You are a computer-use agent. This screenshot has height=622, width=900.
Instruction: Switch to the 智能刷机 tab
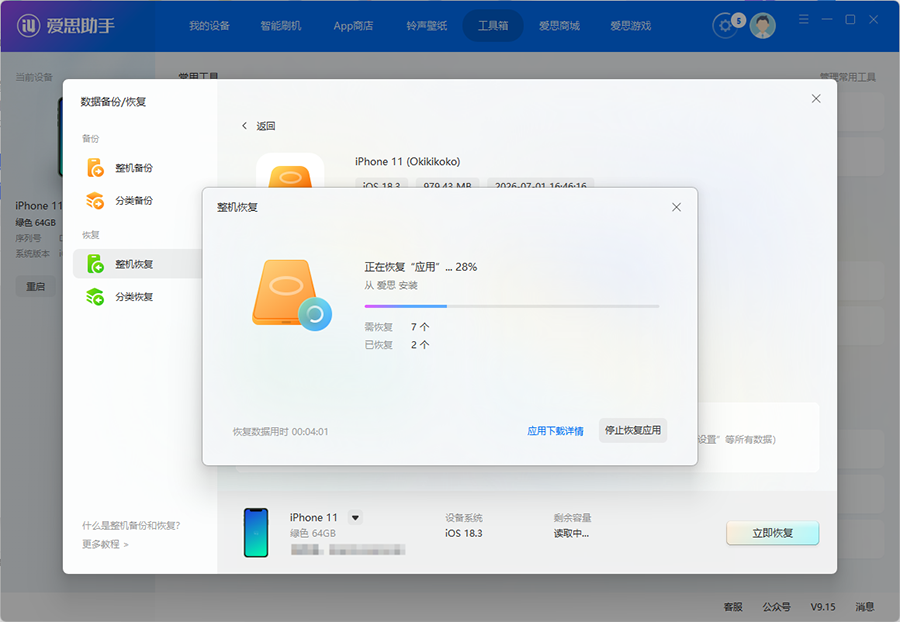click(280, 26)
